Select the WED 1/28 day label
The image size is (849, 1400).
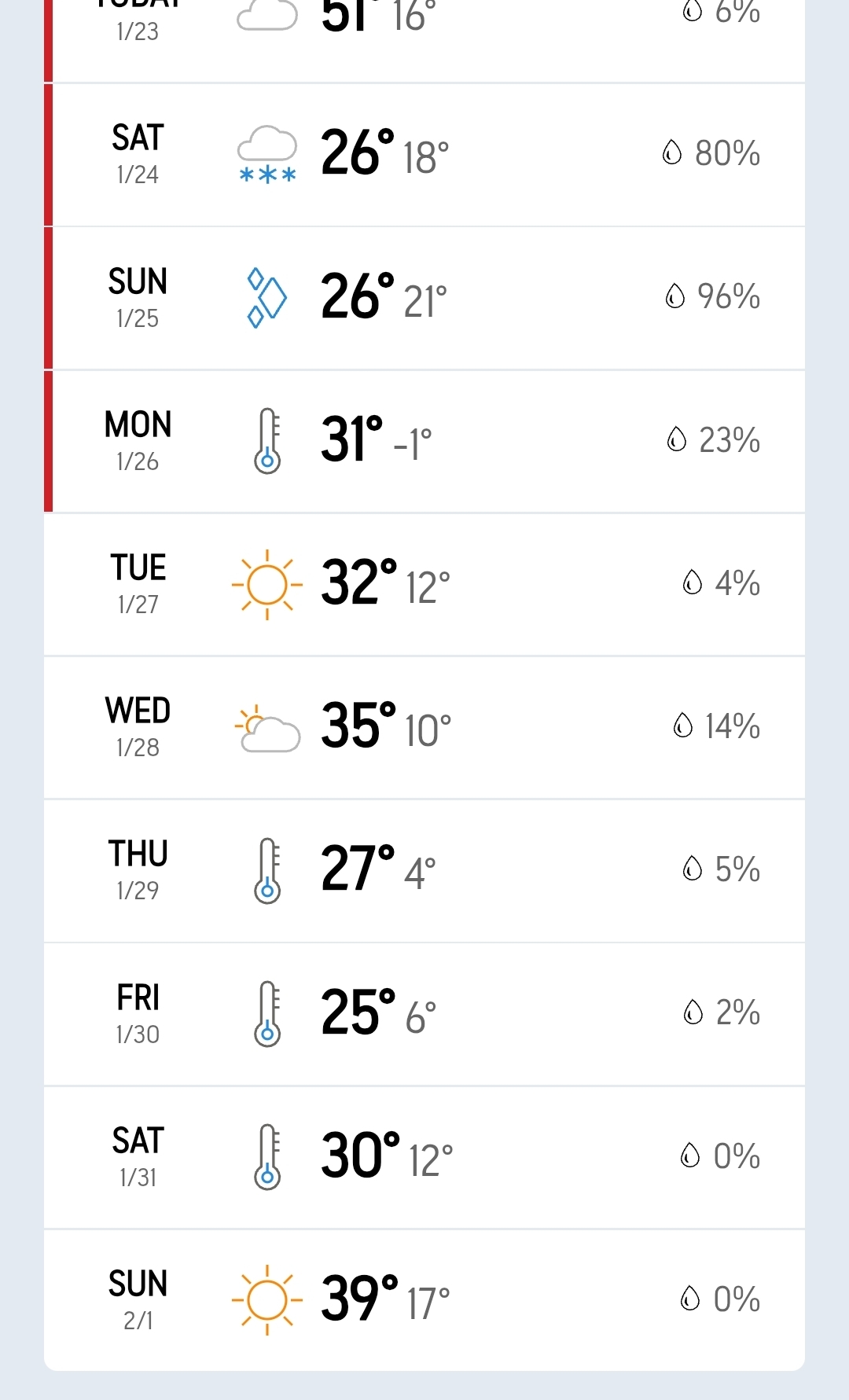point(138,726)
